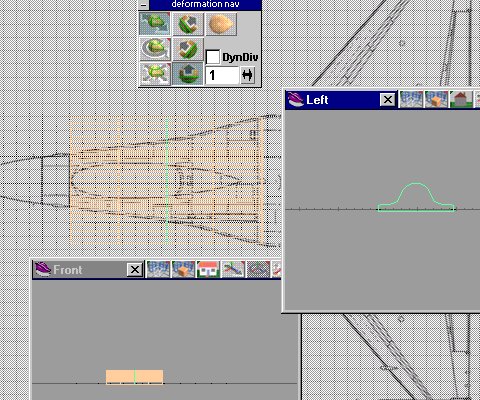The width and height of the screenshot is (480, 400).
Task: Select the pull/push deformation tool in top row
Action: point(188,24)
